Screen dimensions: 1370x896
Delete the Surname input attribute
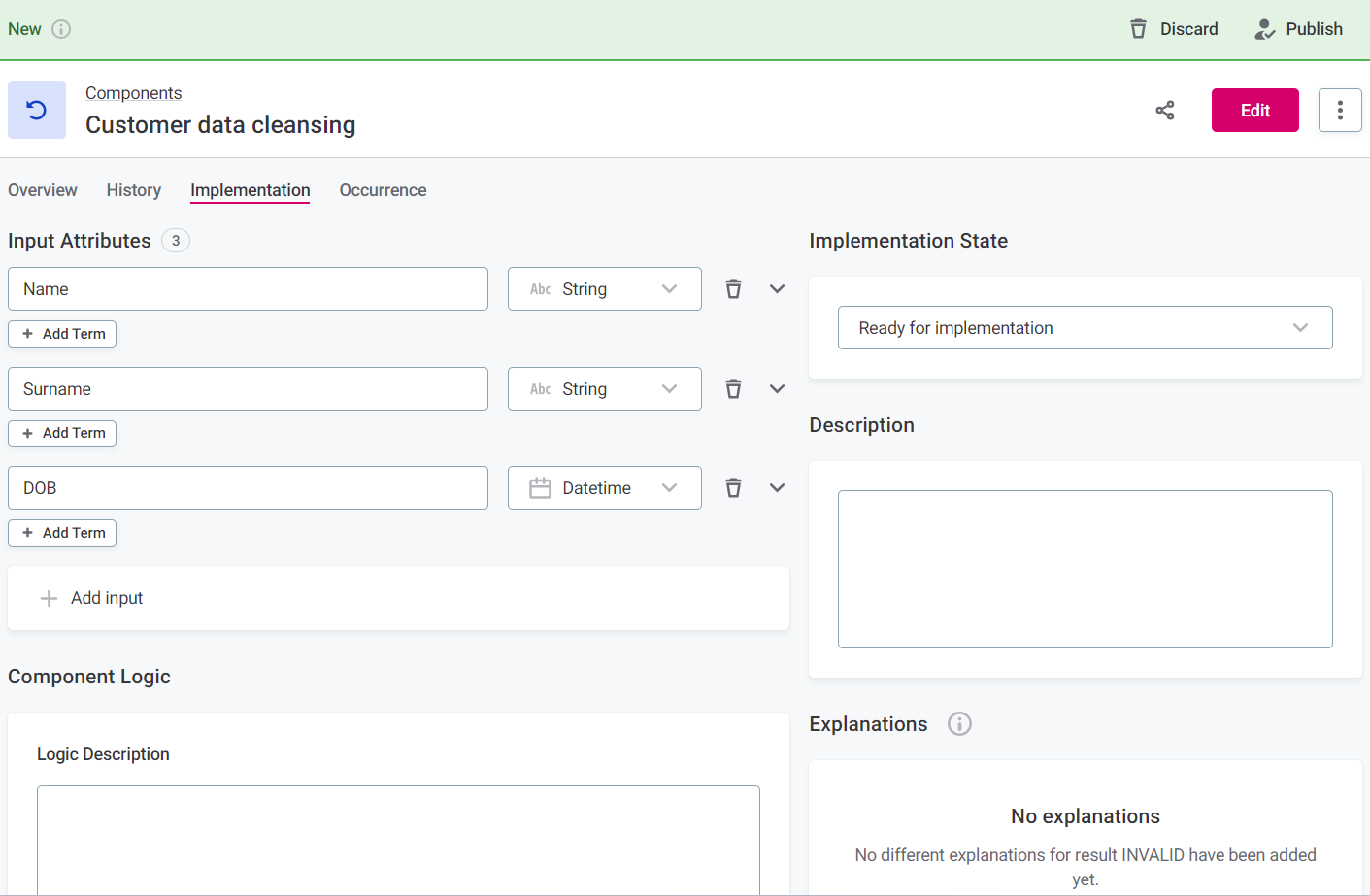(x=733, y=389)
